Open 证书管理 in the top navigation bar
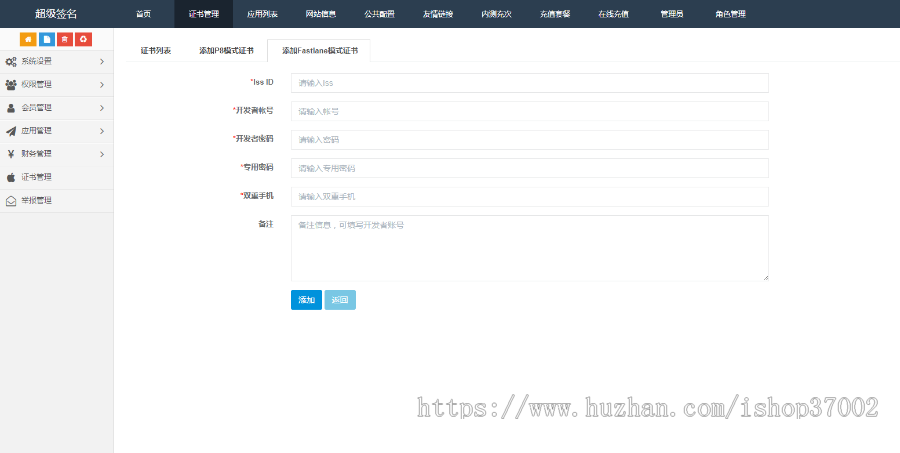The image size is (900, 453). (204, 14)
